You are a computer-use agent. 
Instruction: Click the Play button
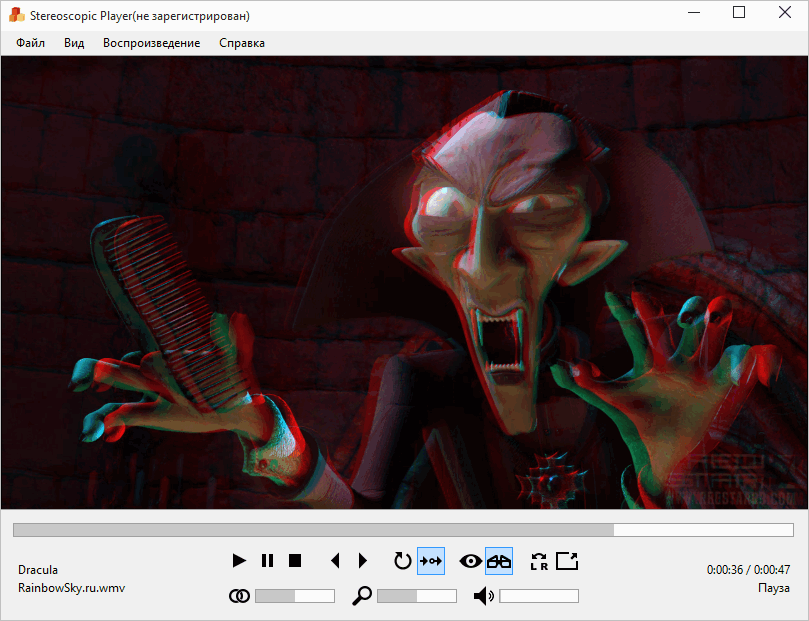[x=238, y=561]
